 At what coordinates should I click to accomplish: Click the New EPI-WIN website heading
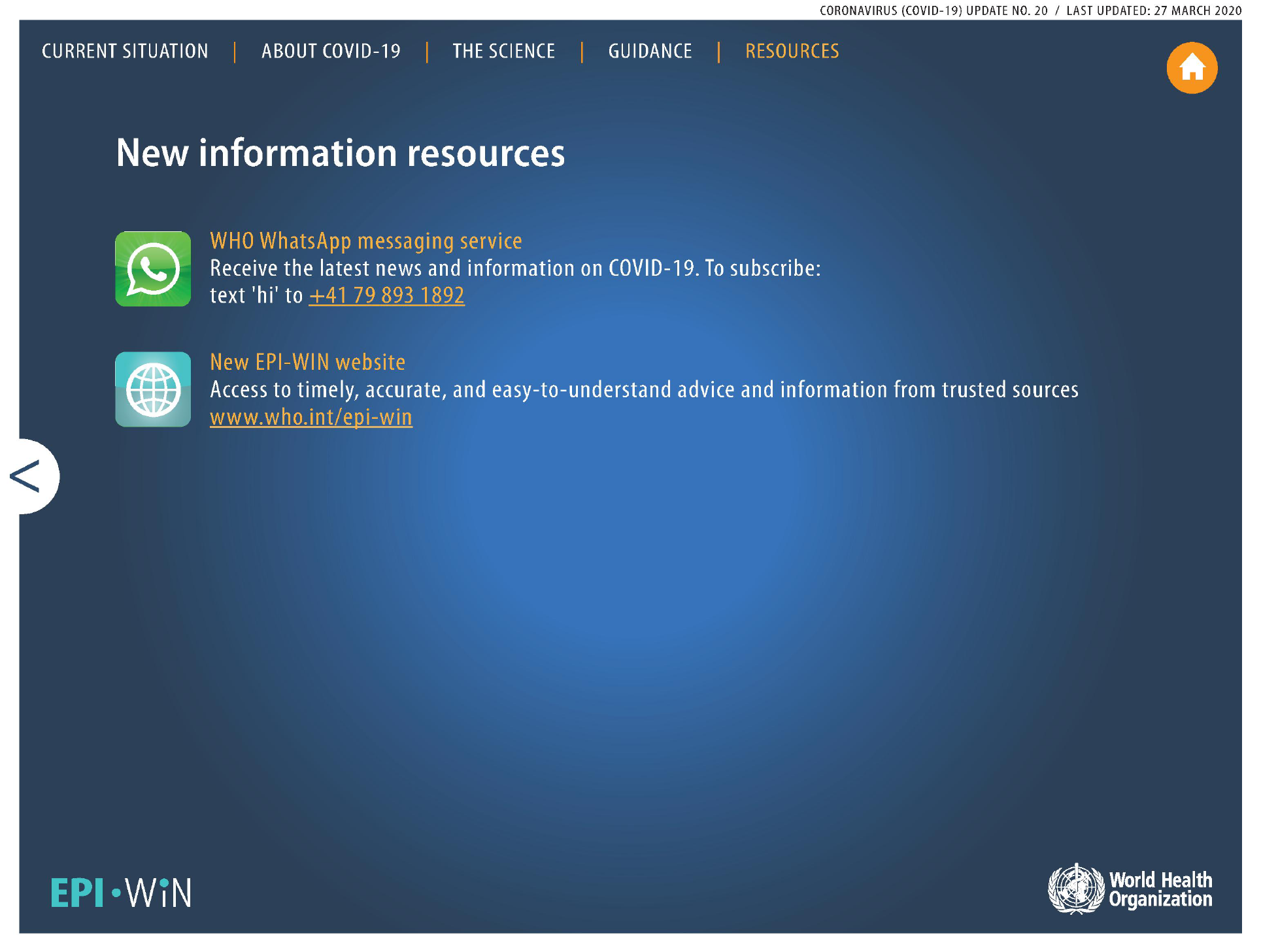pyautogui.click(x=307, y=362)
